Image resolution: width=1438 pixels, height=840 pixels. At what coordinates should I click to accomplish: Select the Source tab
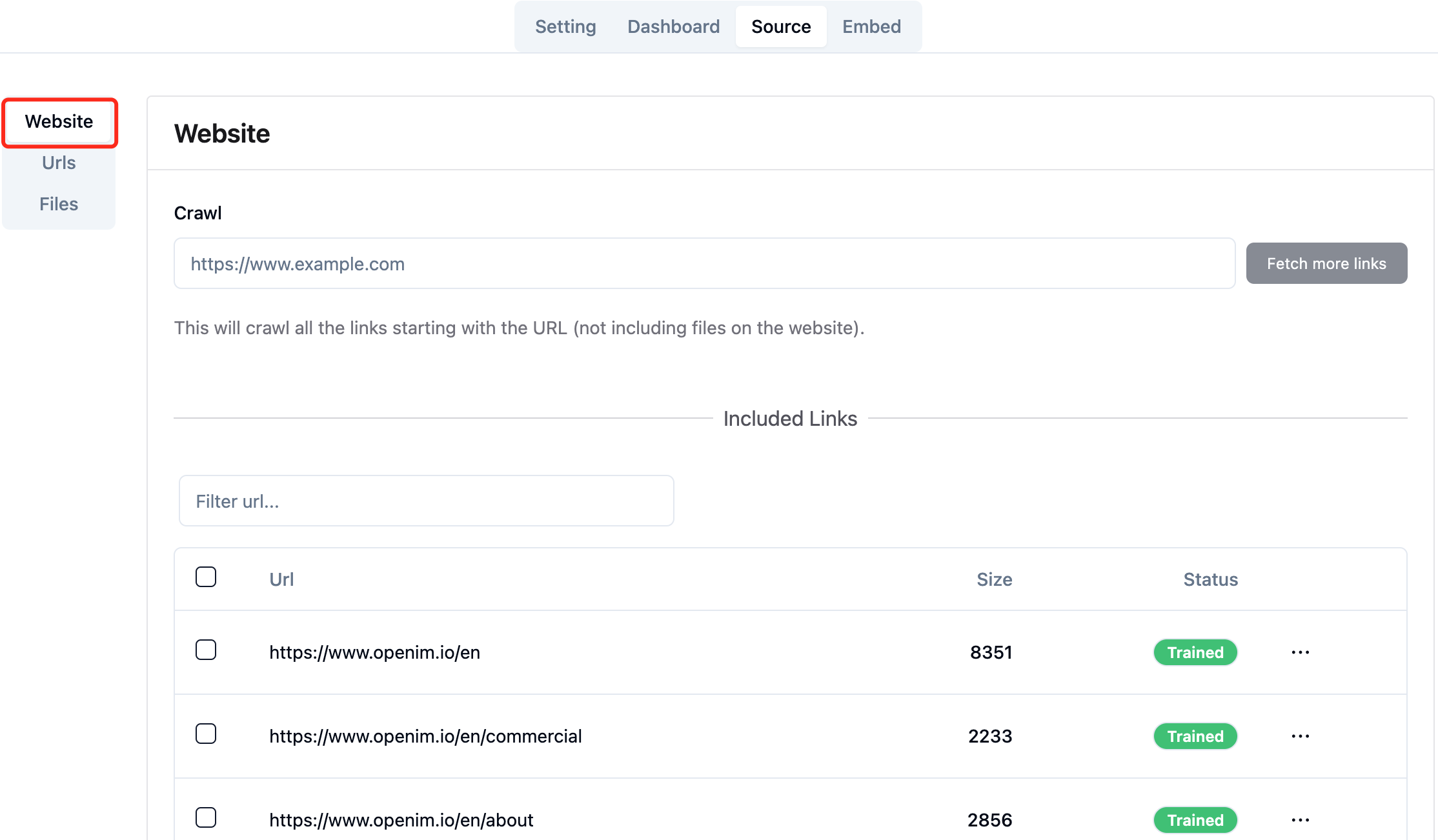click(x=781, y=26)
